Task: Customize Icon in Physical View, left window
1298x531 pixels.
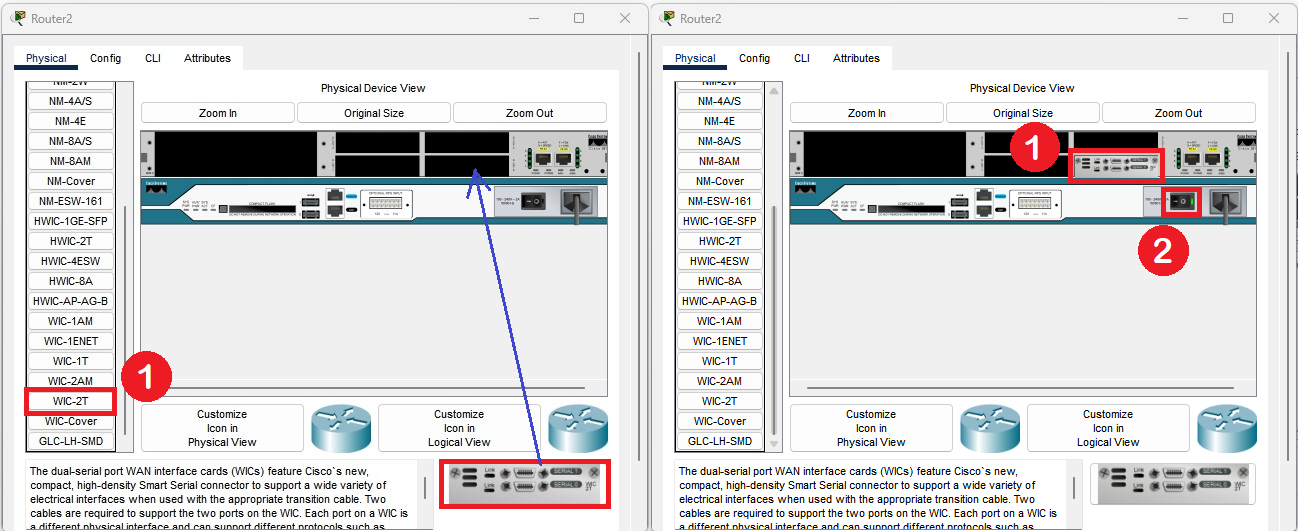Action: (222, 428)
